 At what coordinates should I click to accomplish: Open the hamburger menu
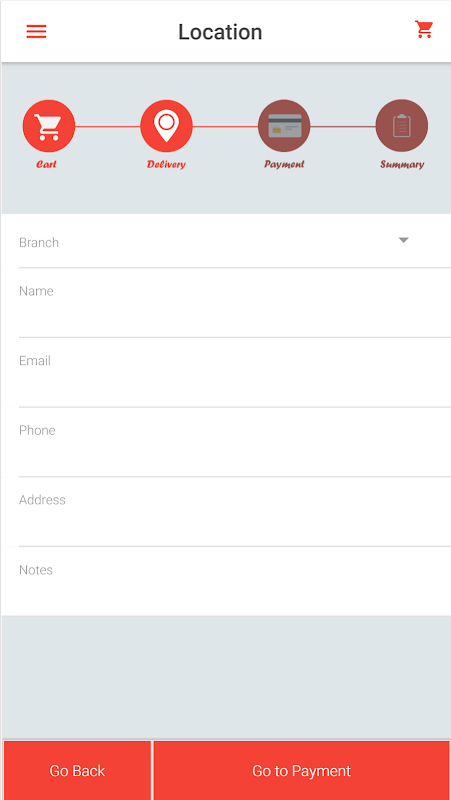point(36,32)
